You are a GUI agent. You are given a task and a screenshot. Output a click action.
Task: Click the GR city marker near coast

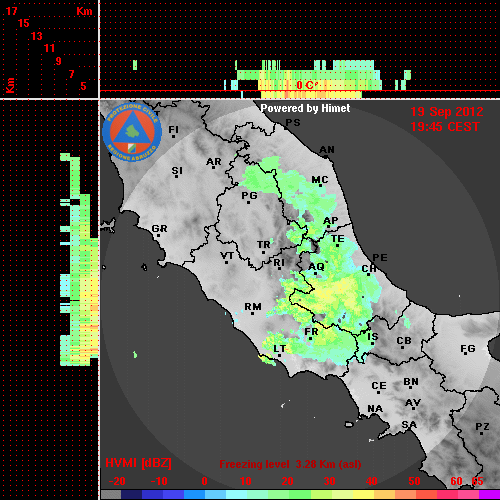[x=158, y=236]
